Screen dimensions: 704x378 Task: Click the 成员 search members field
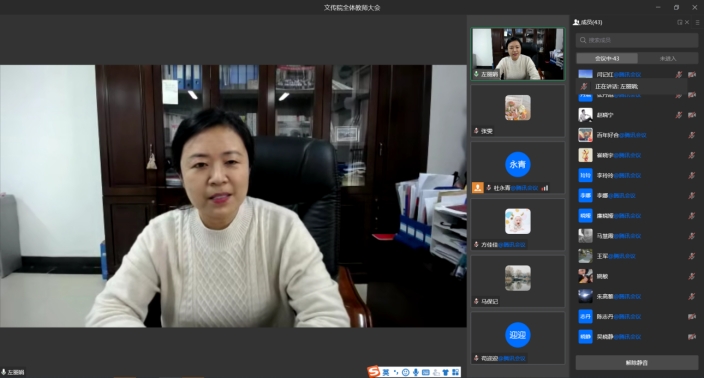637,40
